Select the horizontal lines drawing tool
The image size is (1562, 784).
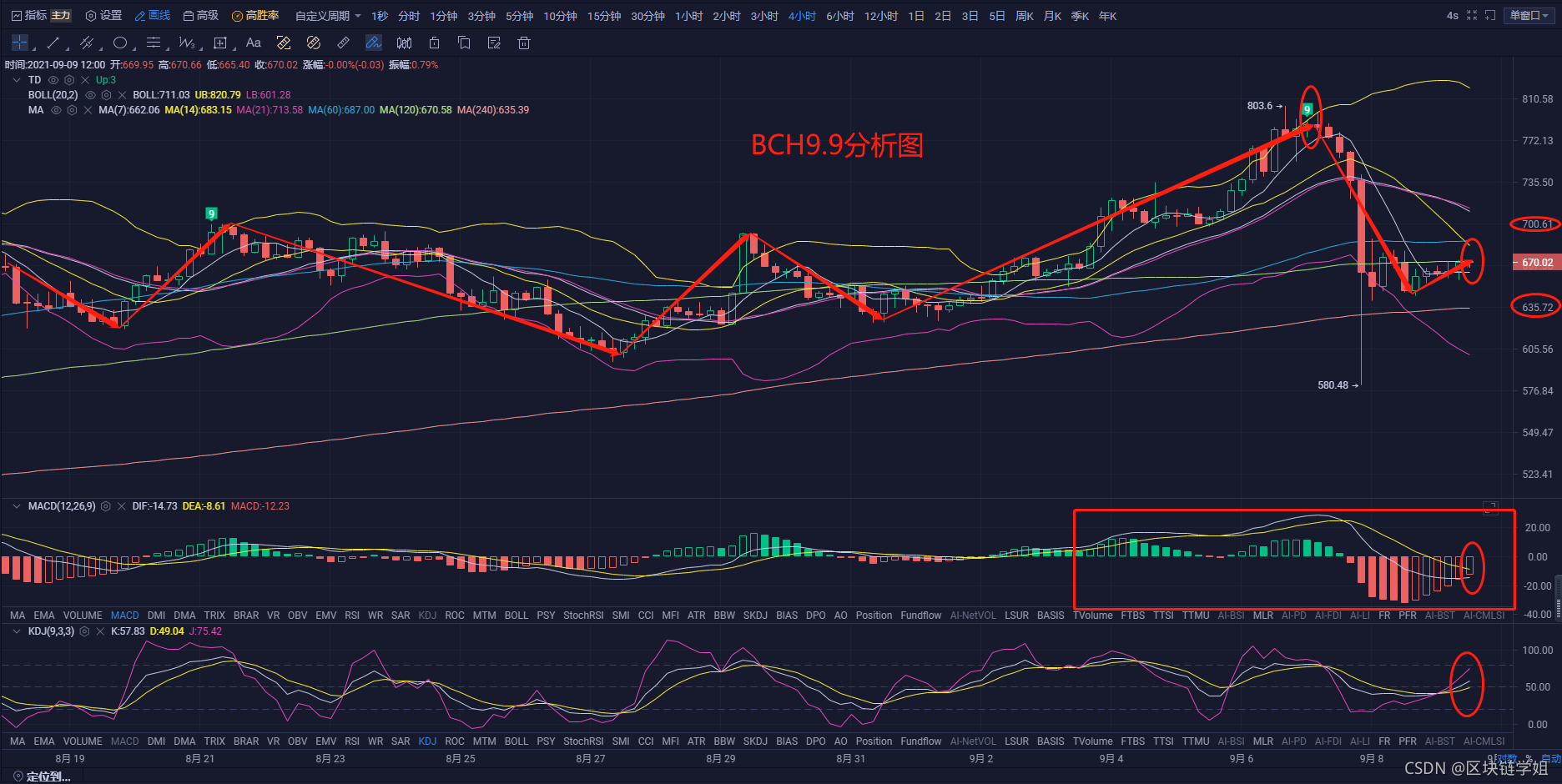click(154, 43)
